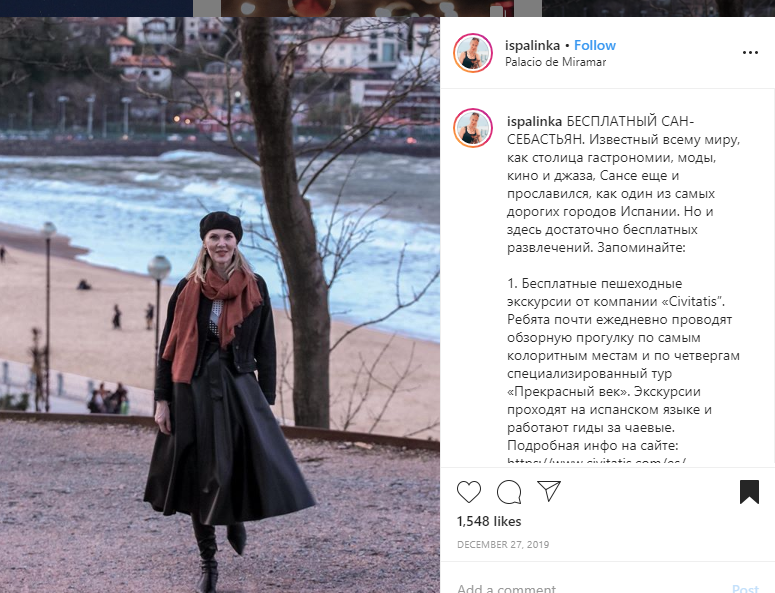Toggle the bookmark save icon
The width and height of the screenshot is (775, 593).
(x=749, y=492)
